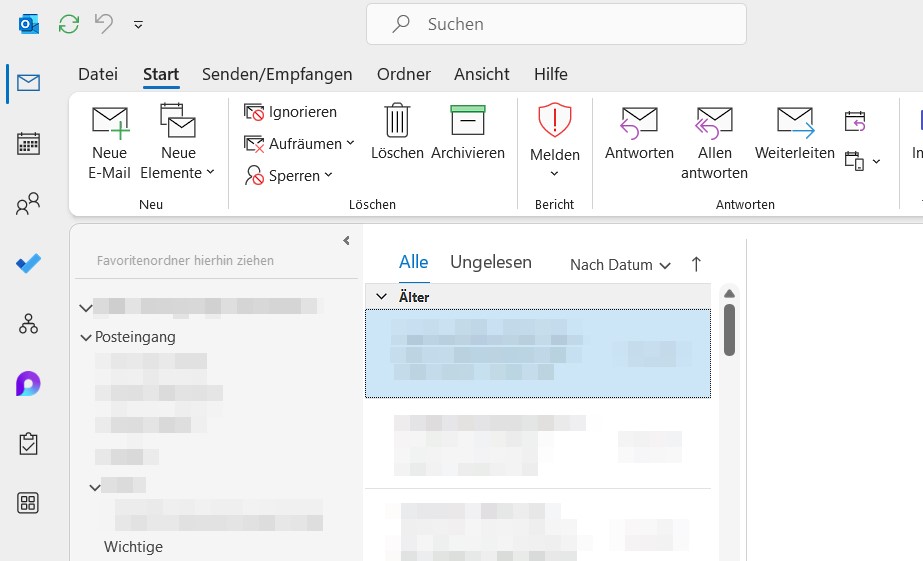This screenshot has width=923, height=561.
Task: Collapse the blurred subfolder above Wichtige
Action: point(95,487)
